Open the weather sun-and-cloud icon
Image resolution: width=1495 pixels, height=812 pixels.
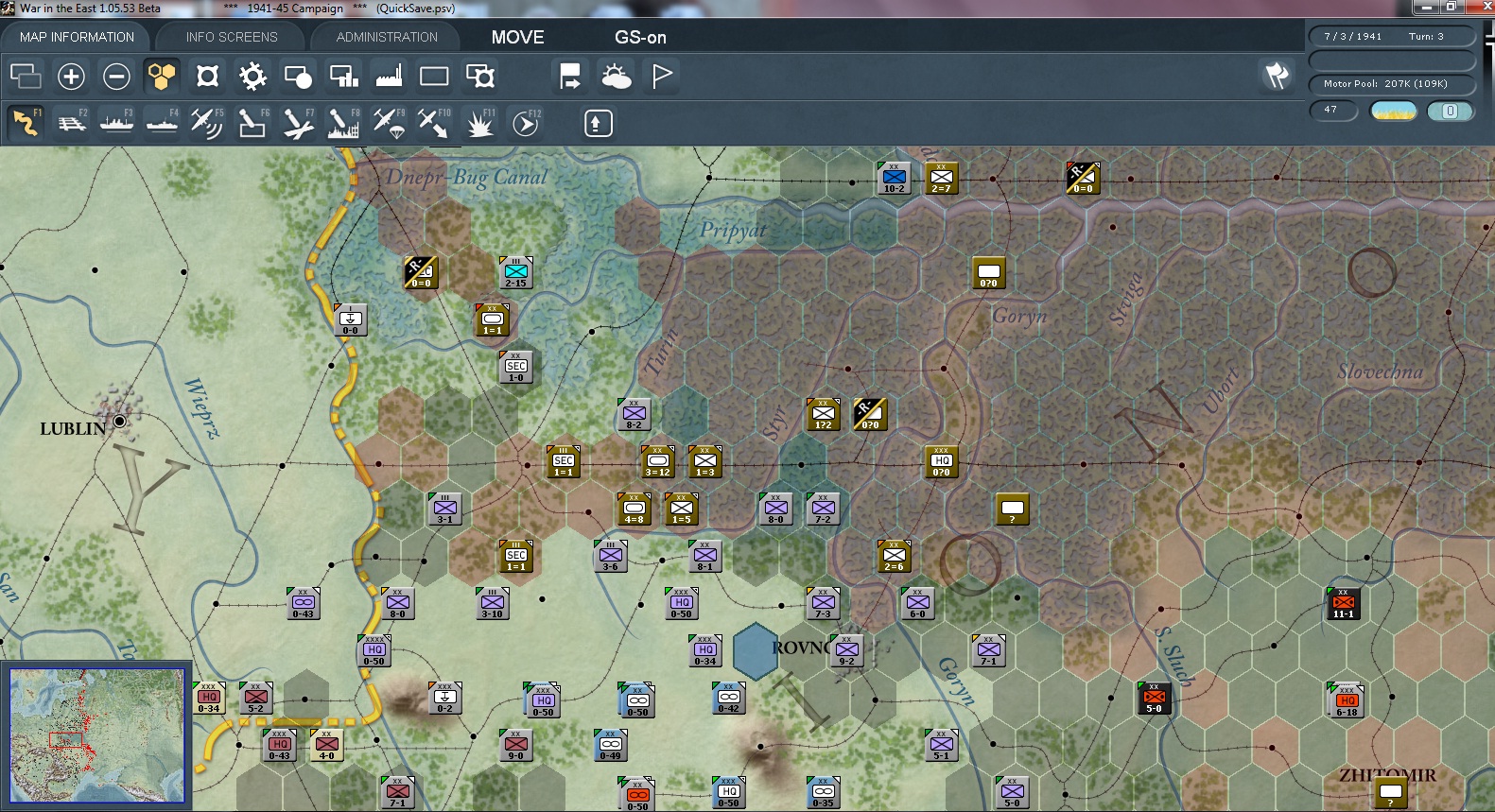pyautogui.click(x=616, y=76)
